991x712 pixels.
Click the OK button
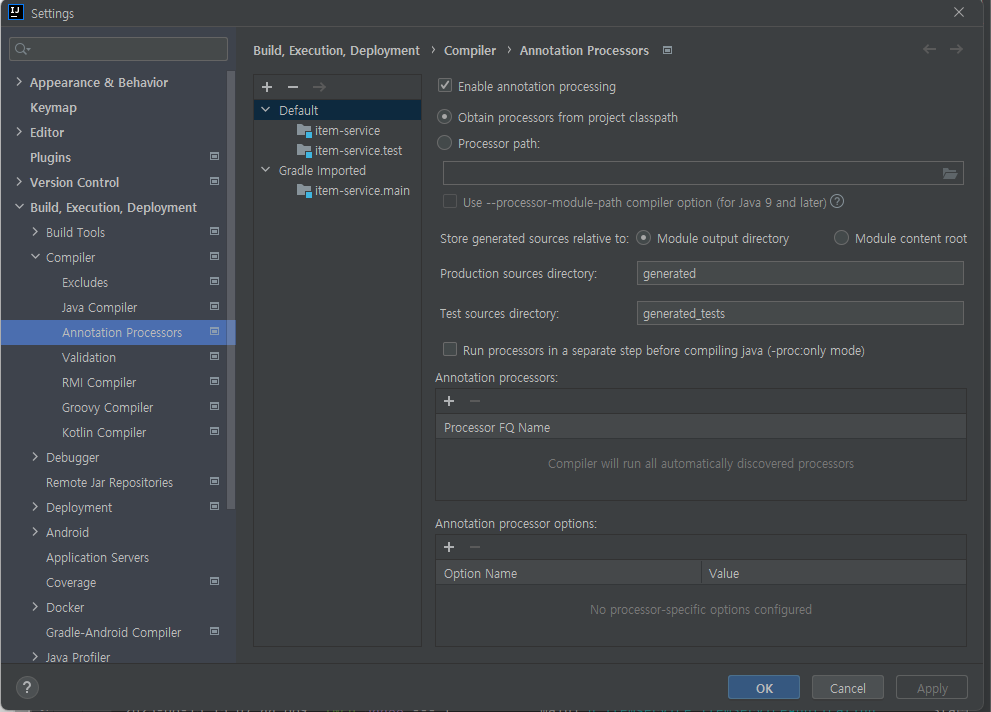[764, 687]
